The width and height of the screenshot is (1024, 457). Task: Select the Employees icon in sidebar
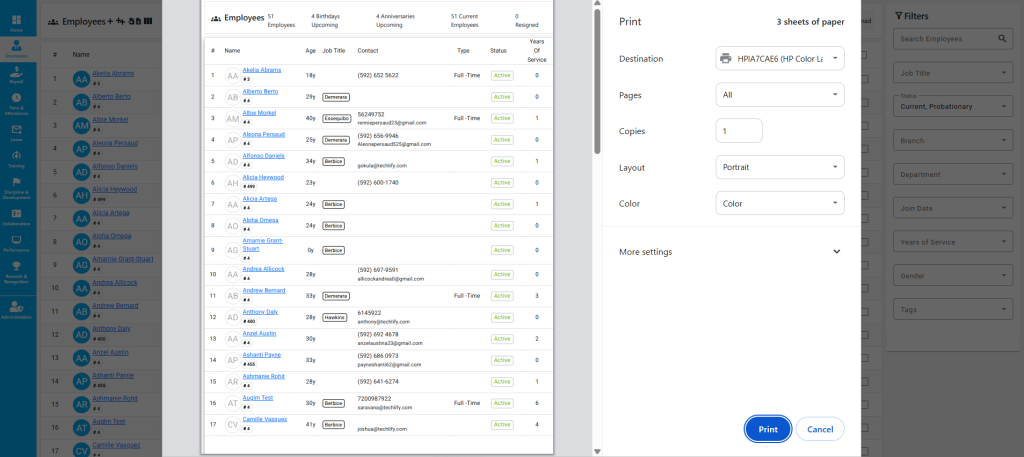click(17, 48)
